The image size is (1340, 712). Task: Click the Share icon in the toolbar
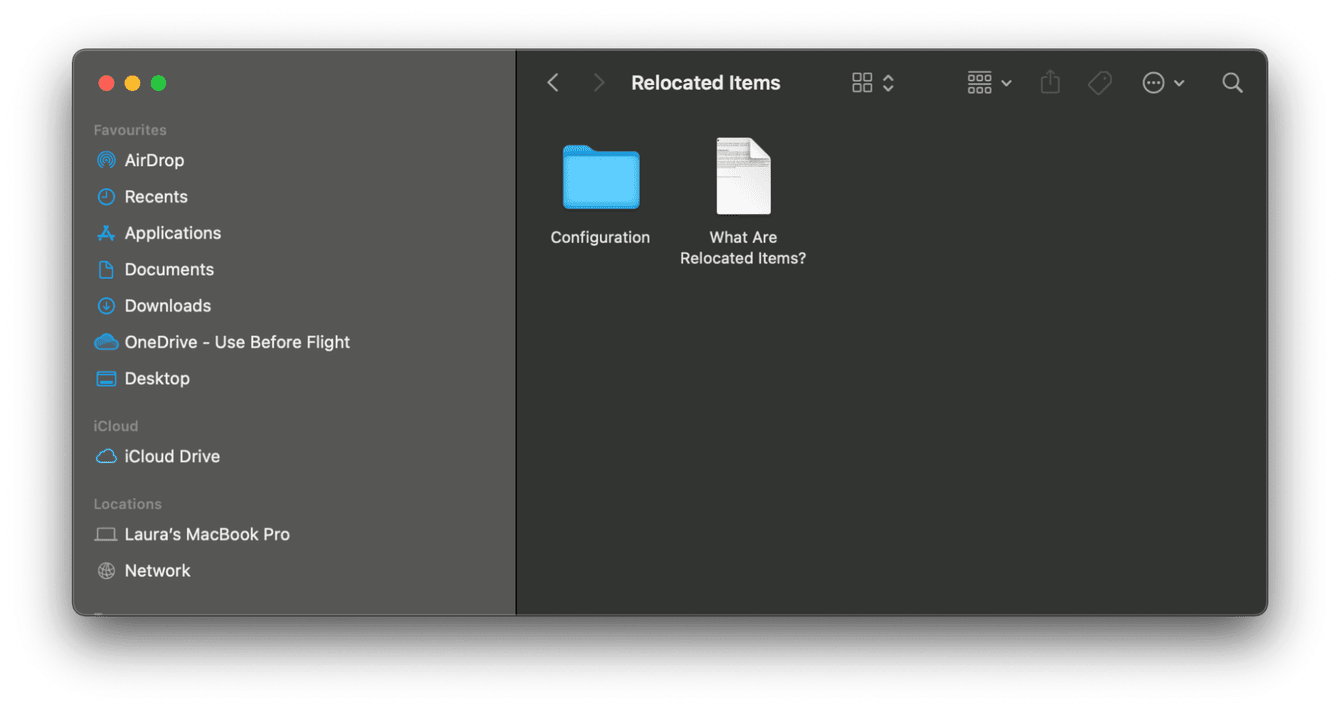(x=1050, y=82)
